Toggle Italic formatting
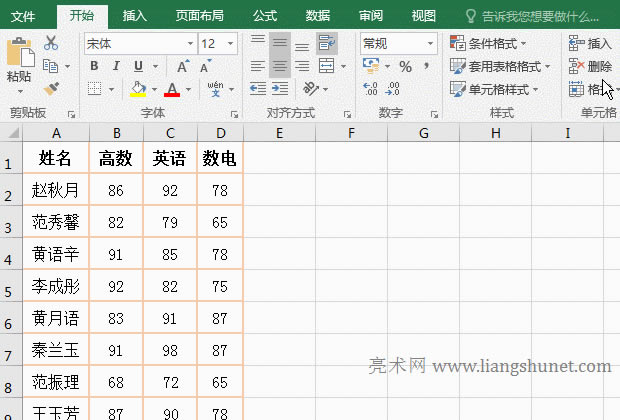 (115, 66)
